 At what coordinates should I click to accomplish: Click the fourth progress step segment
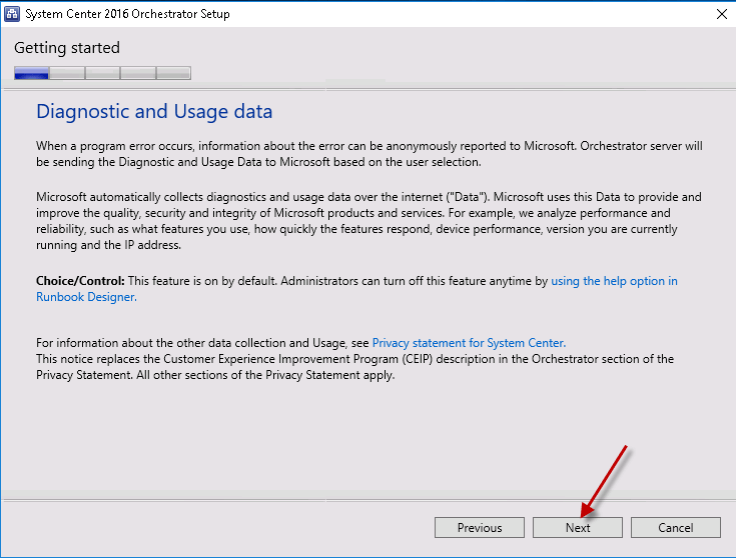[x=137, y=72]
